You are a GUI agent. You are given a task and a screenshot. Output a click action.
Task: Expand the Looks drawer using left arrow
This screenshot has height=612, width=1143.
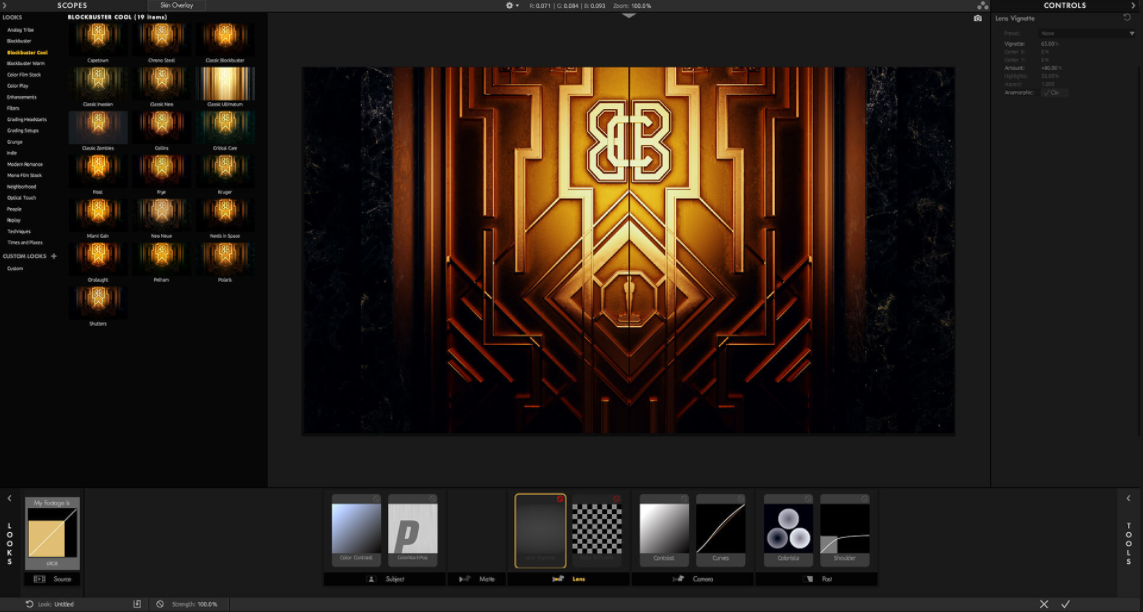tap(9, 498)
